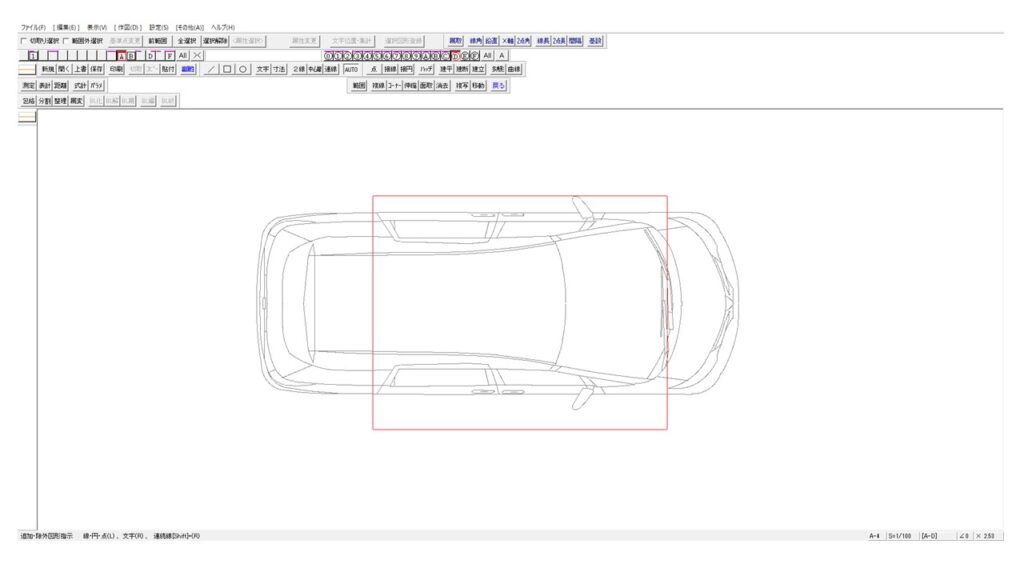Screen dimensions: 1024x576
Task: Click the angle ∠0 field in status bar
Action: [x=963, y=536]
